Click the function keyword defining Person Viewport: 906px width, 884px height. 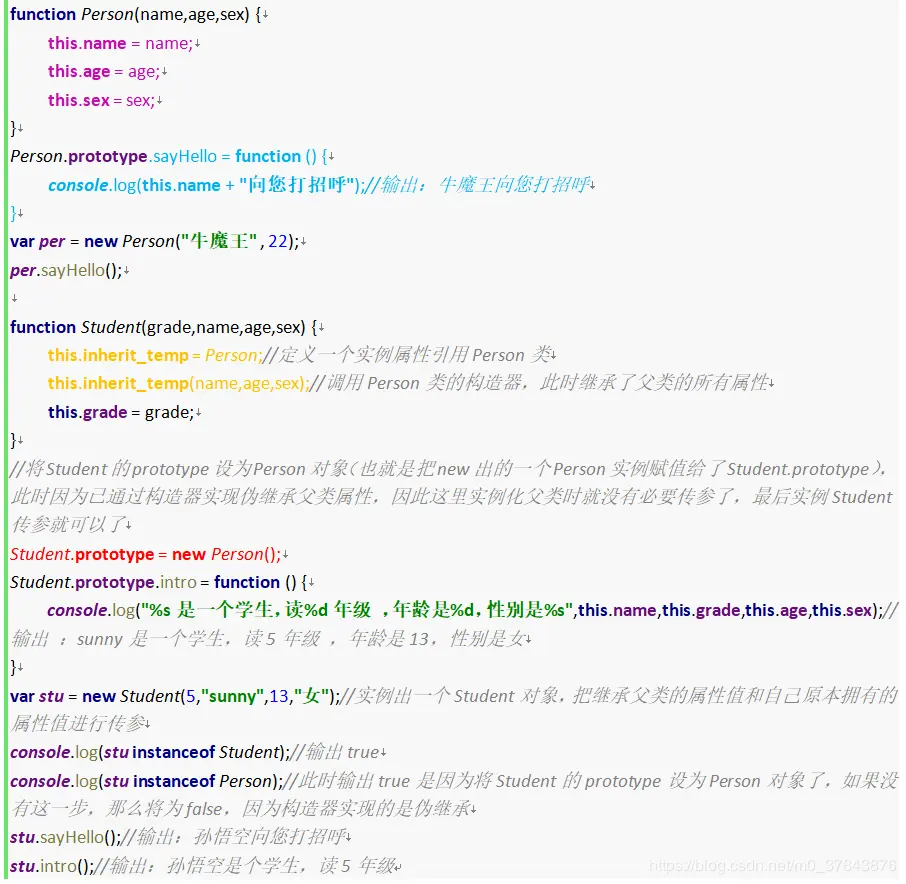click(x=40, y=14)
